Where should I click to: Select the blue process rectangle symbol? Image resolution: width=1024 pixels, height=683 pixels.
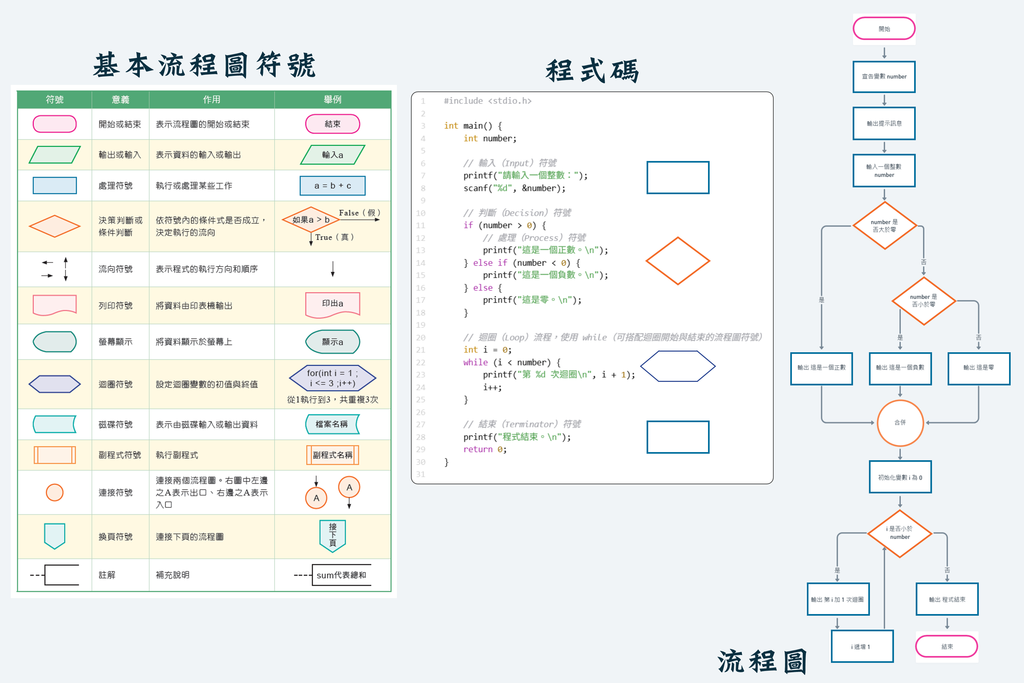click(54, 186)
